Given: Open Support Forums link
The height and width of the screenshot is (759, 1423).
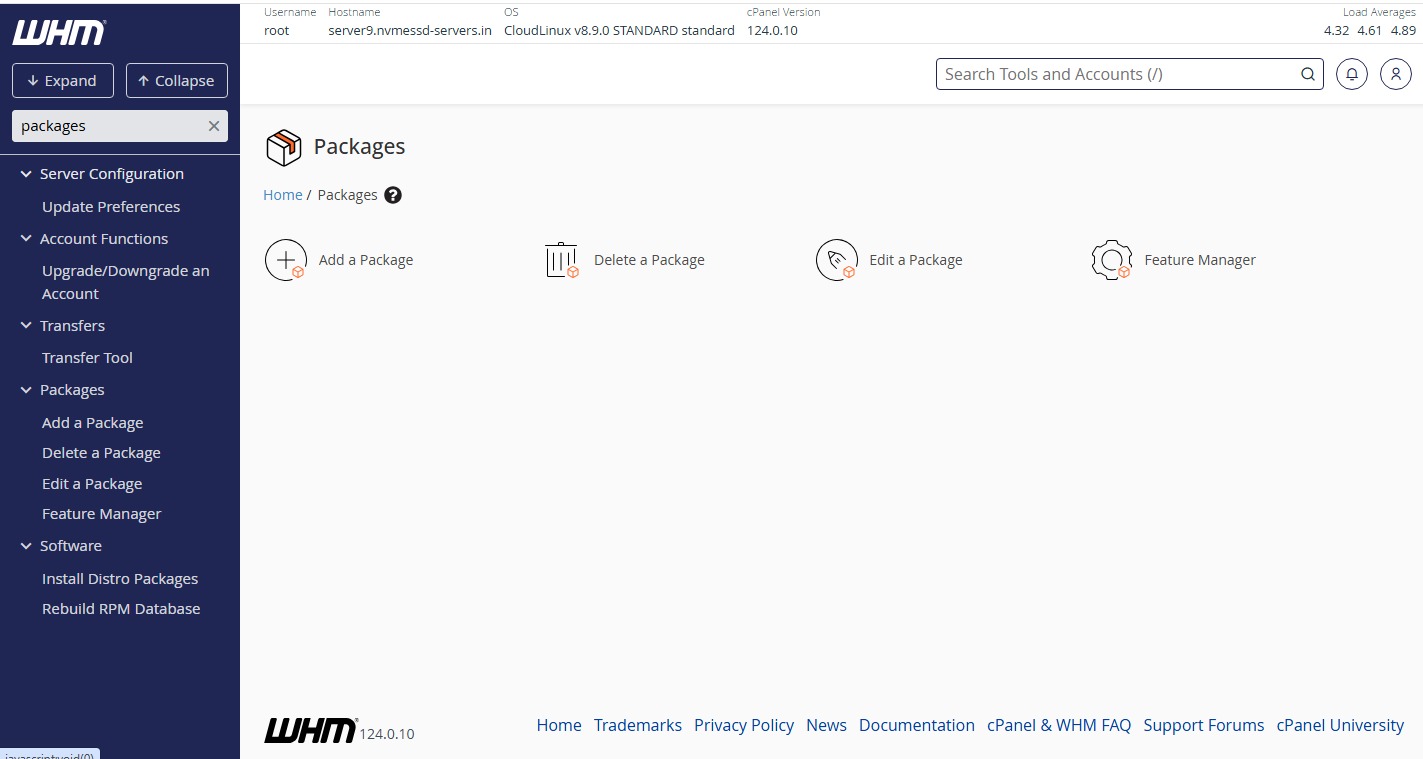Looking at the screenshot, I should pos(1204,726).
